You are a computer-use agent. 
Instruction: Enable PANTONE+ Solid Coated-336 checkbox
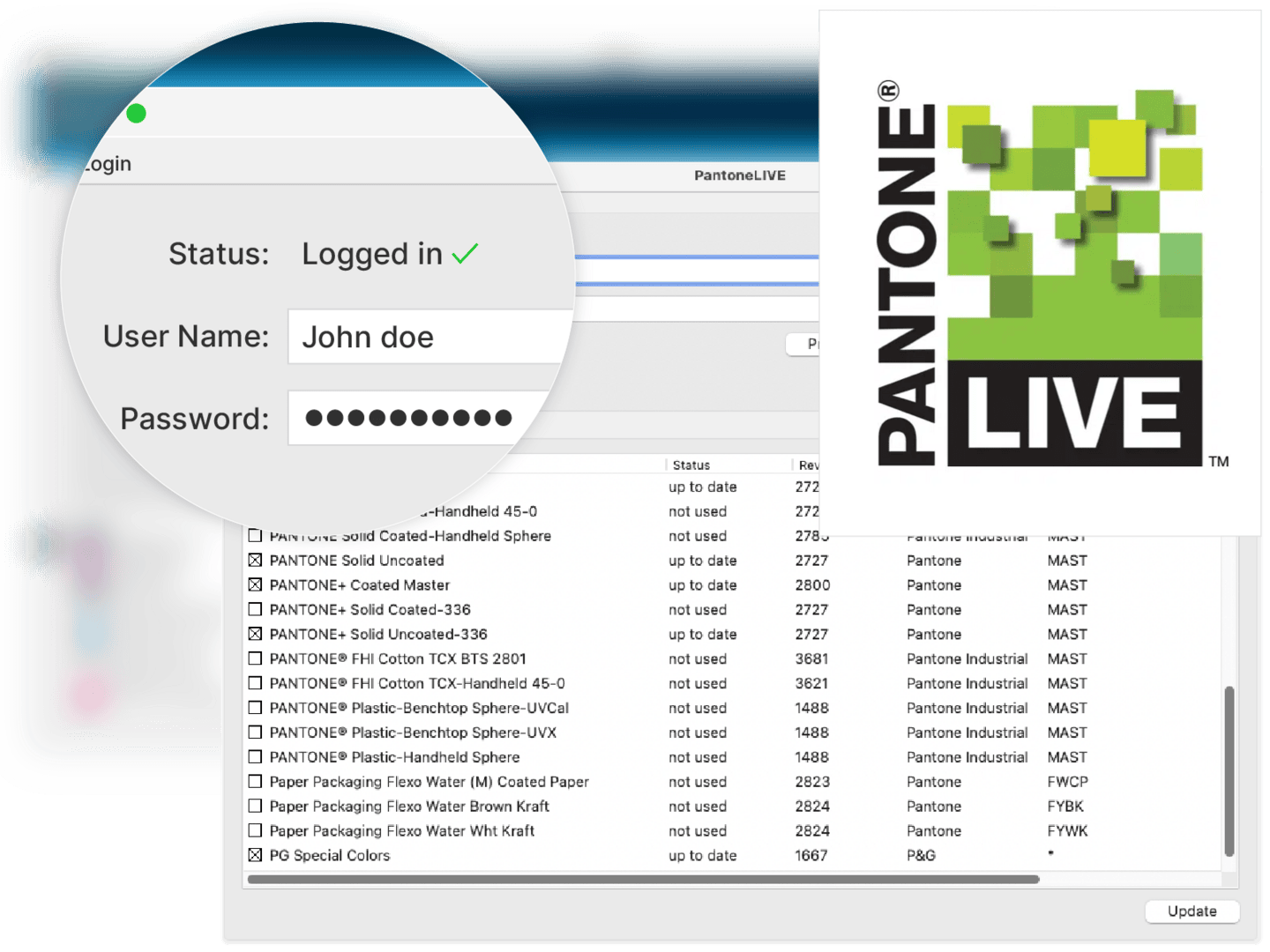click(255, 609)
